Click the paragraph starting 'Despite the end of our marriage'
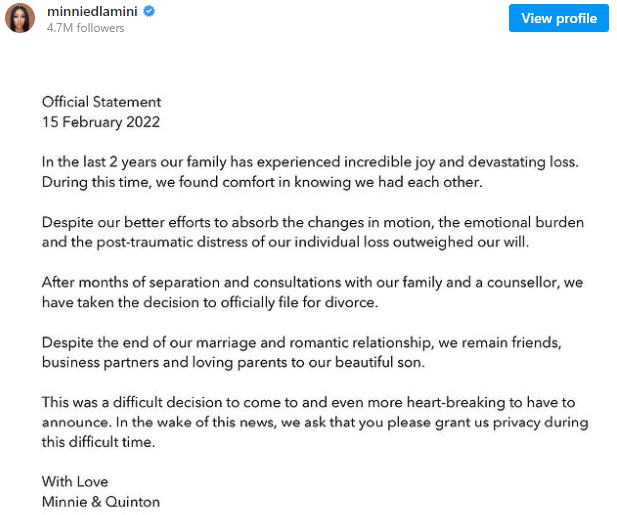The height and width of the screenshot is (515, 617). pos(301,353)
